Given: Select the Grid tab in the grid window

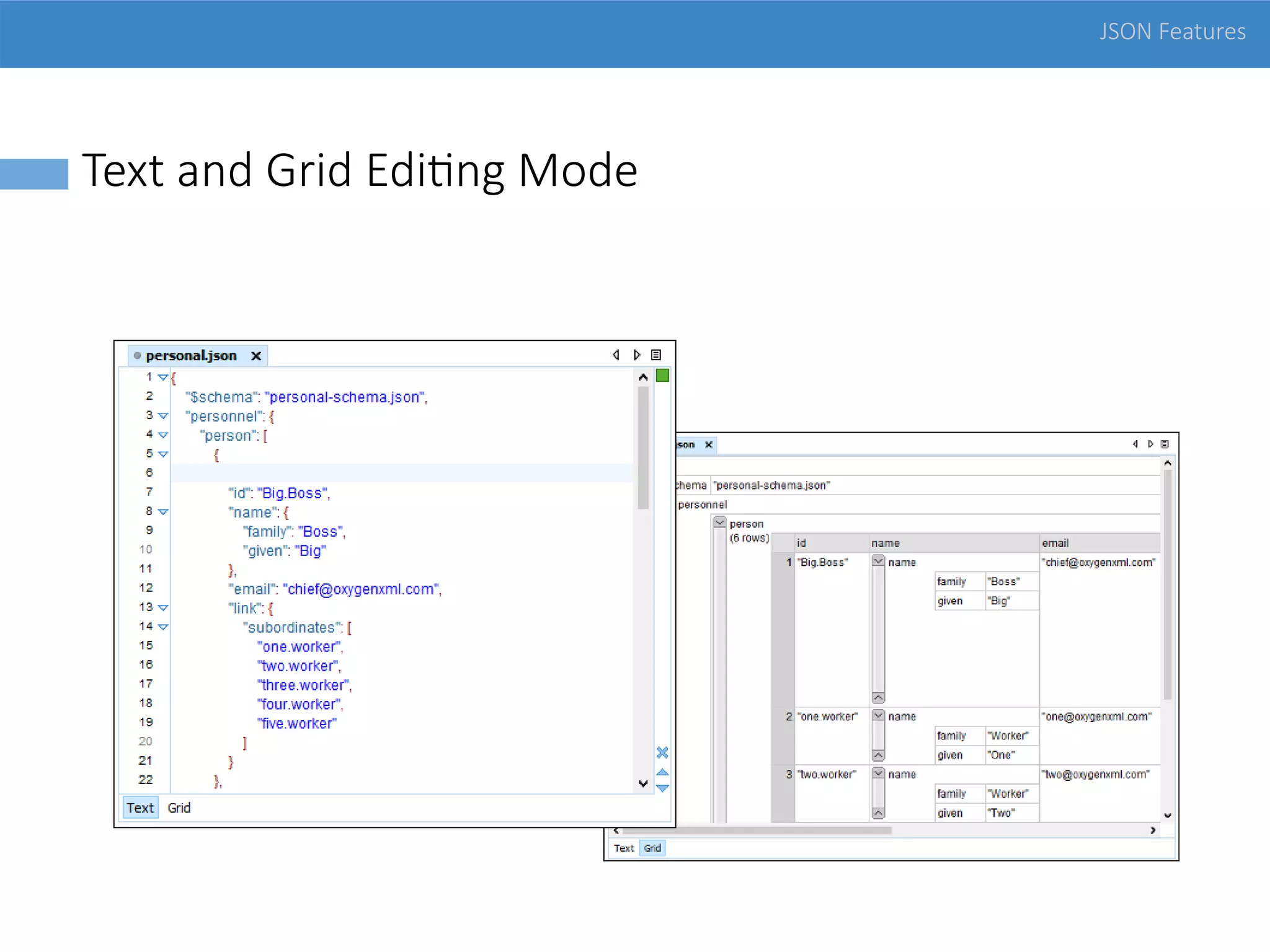Looking at the screenshot, I should [652, 848].
